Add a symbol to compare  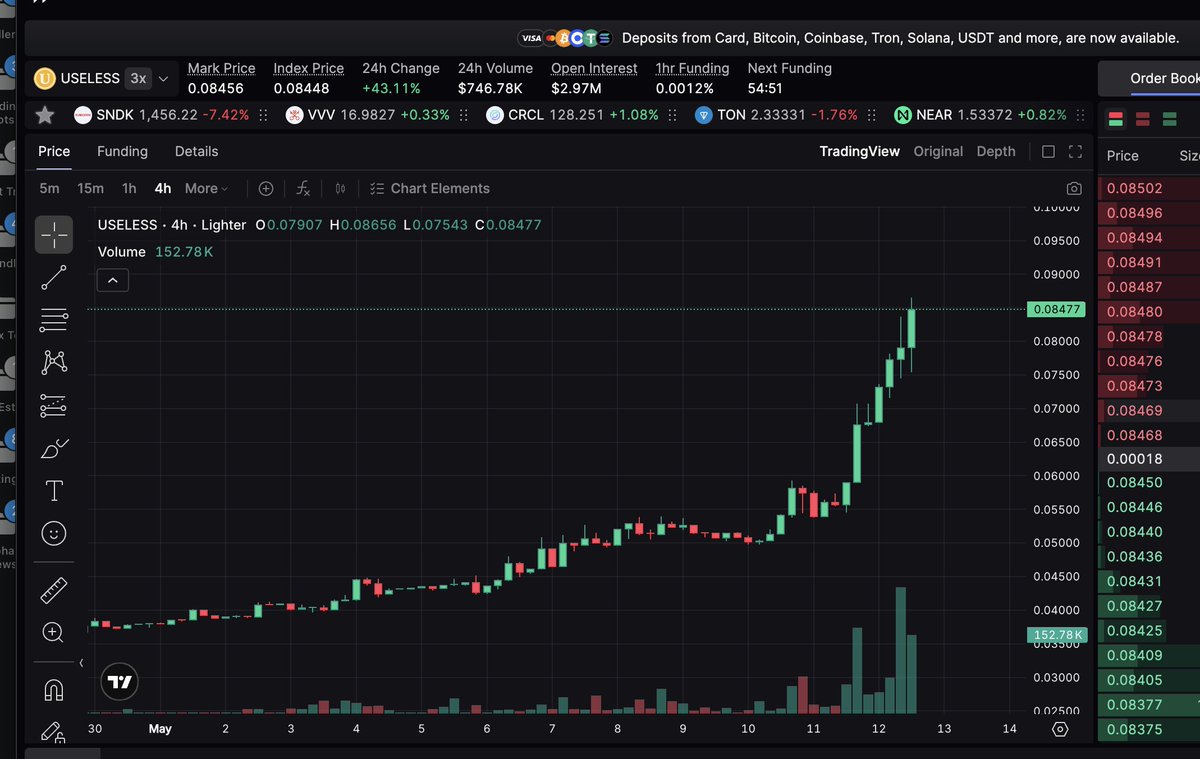coord(266,188)
